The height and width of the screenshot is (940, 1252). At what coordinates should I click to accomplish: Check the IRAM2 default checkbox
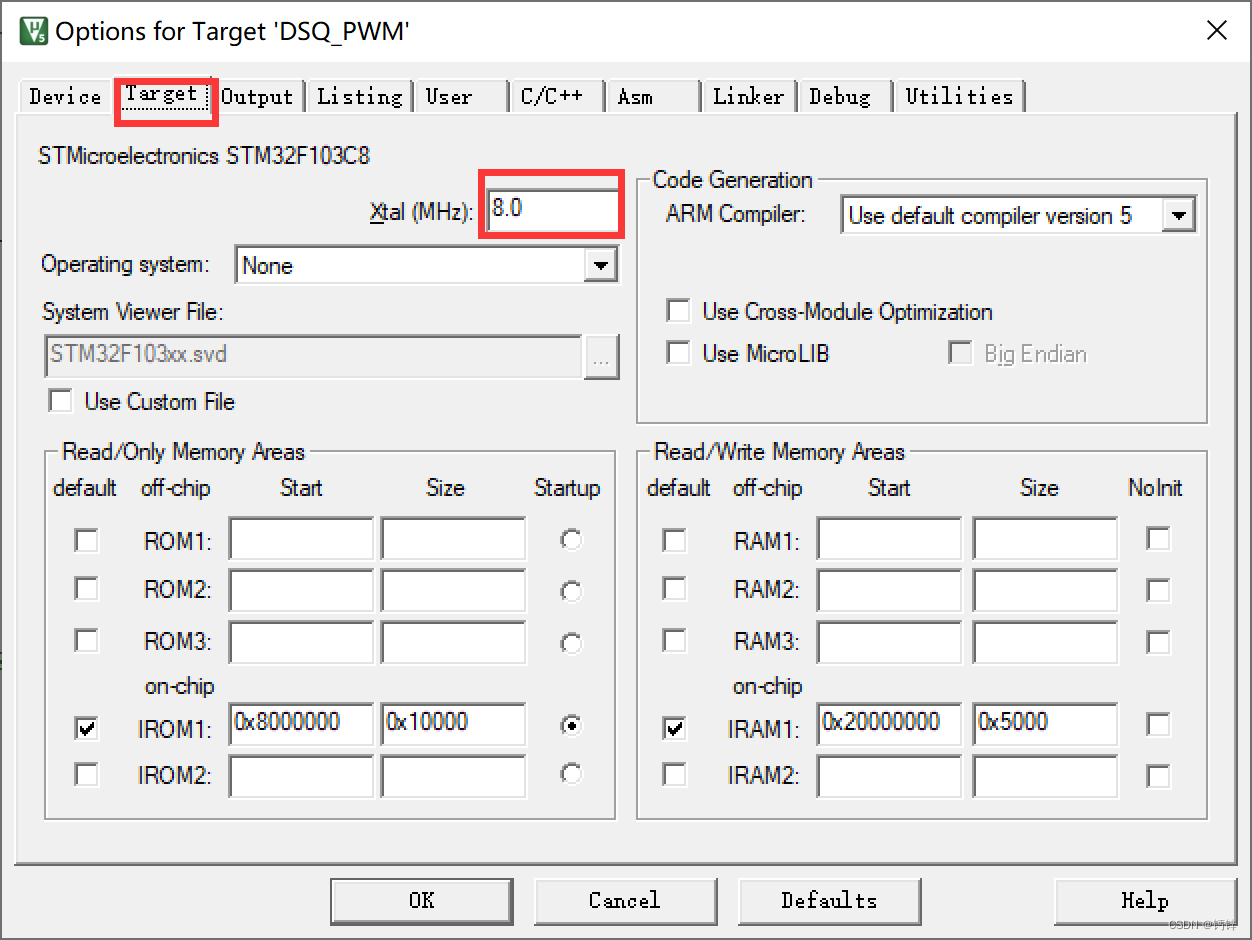(x=675, y=774)
